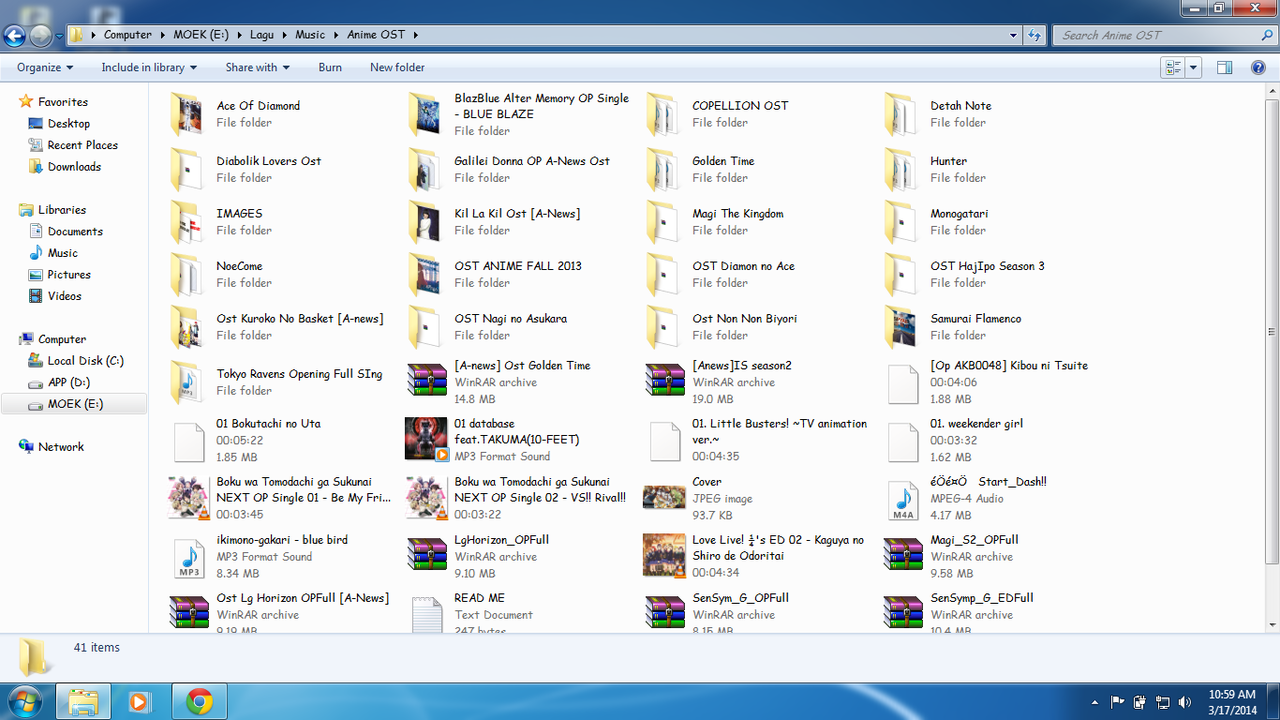The image size is (1280, 720).
Task: Open the Windows Start button
Action: click(24, 702)
